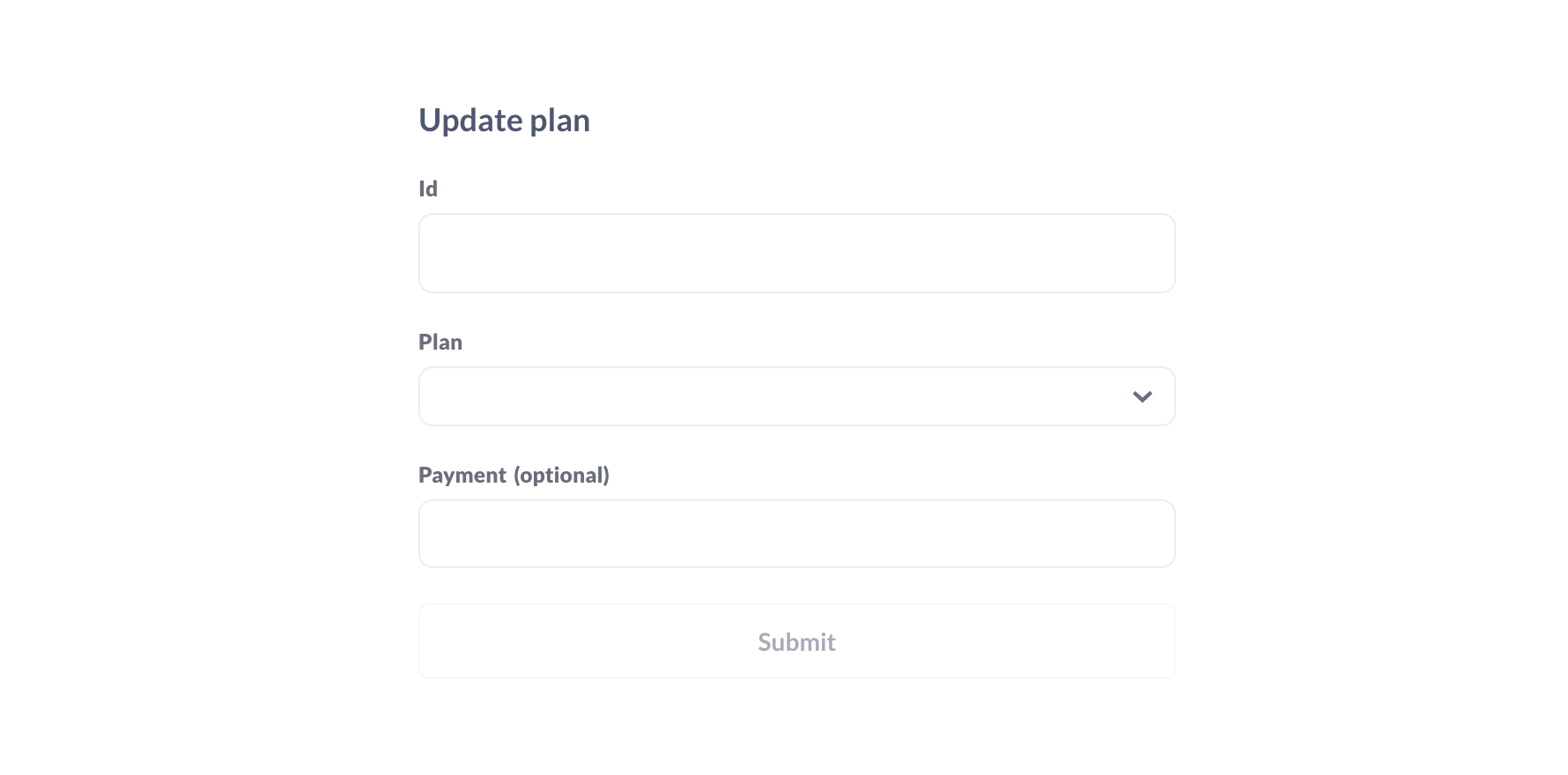This screenshot has width=1568, height=775.
Task: Click the downward chevron icon on Plan
Action: coord(1143,396)
